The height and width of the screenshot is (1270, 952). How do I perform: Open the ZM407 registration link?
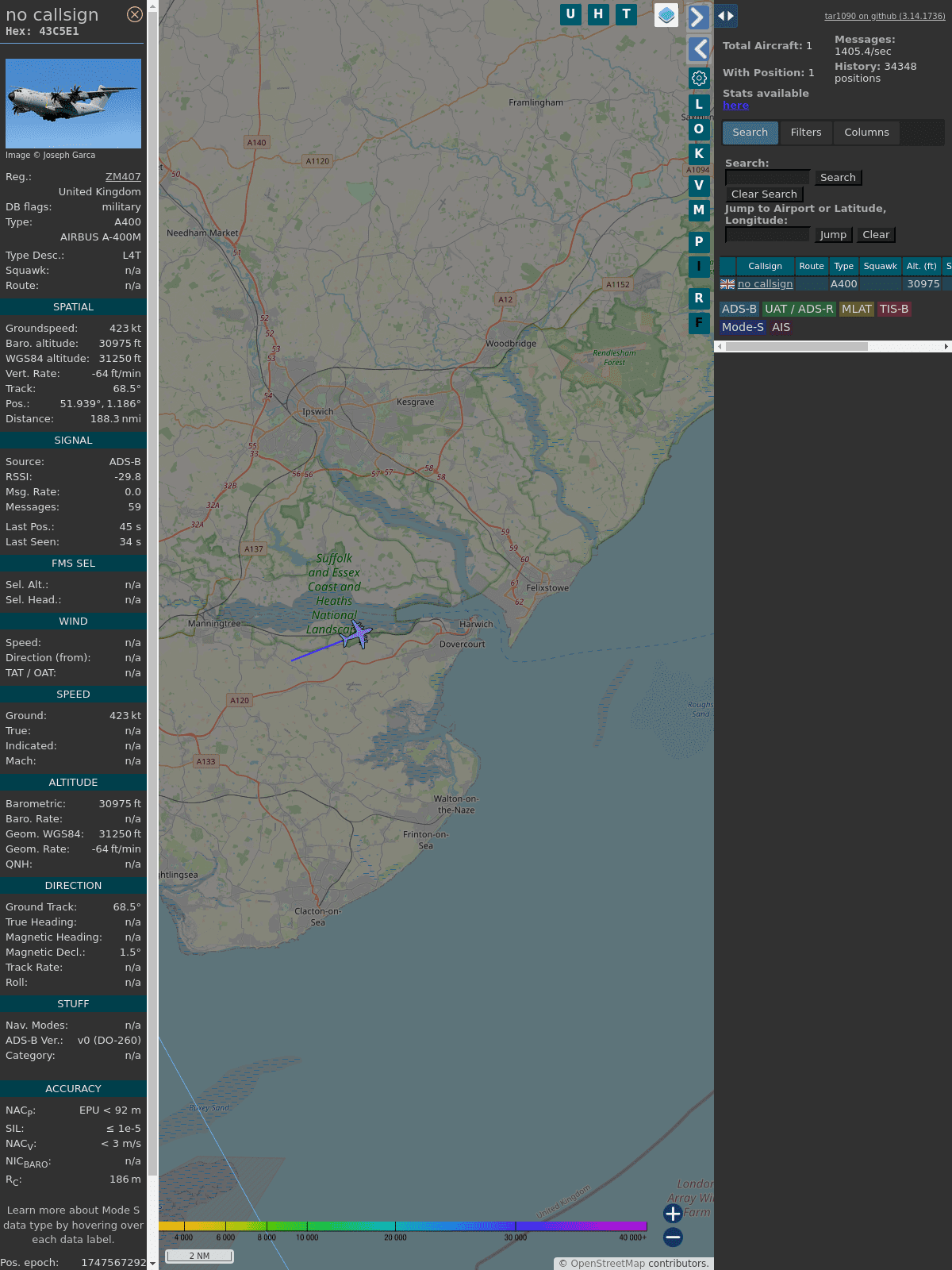[123, 177]
